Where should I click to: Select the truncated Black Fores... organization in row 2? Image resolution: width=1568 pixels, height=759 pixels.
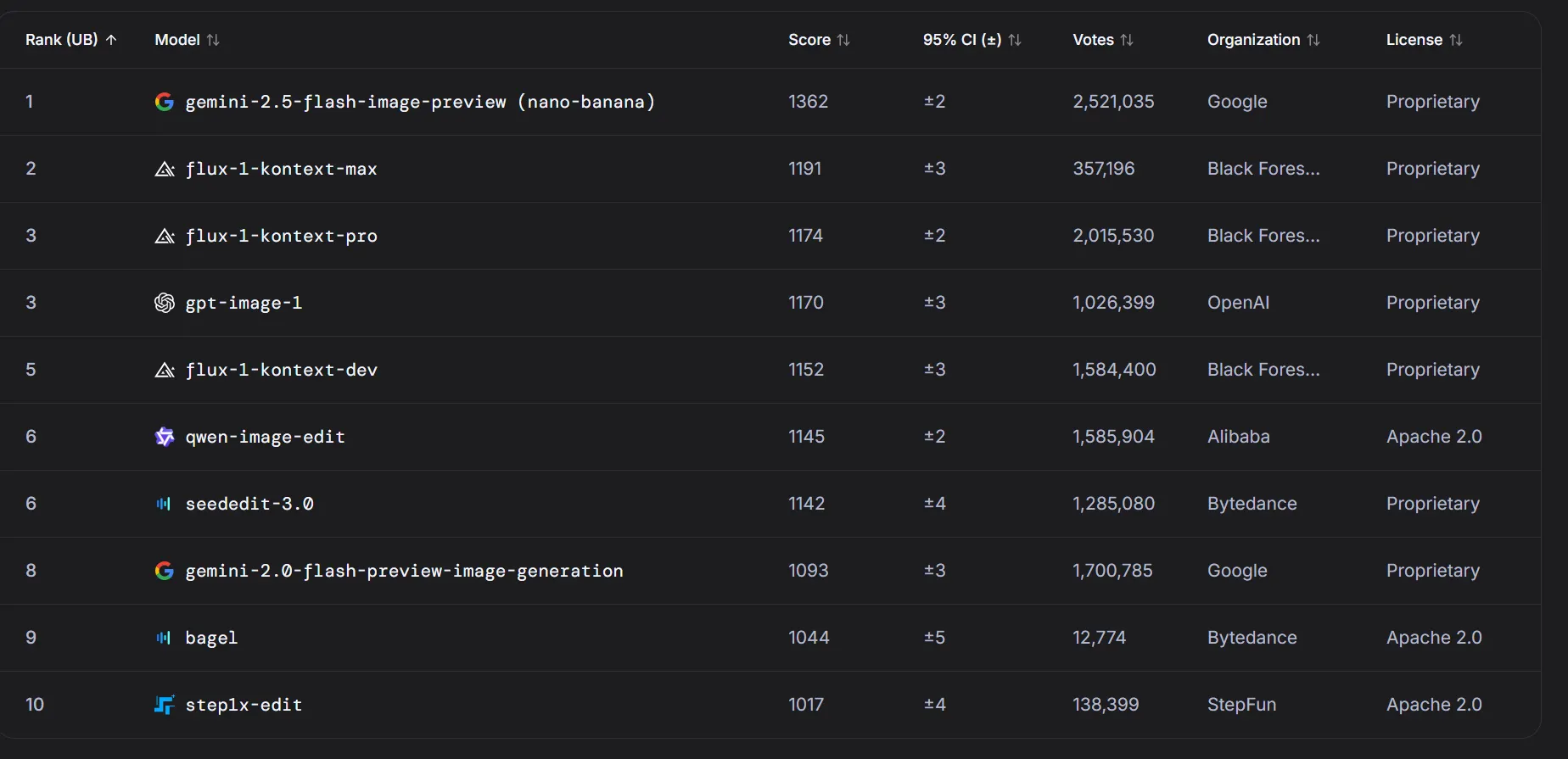tap(1263, 169)
